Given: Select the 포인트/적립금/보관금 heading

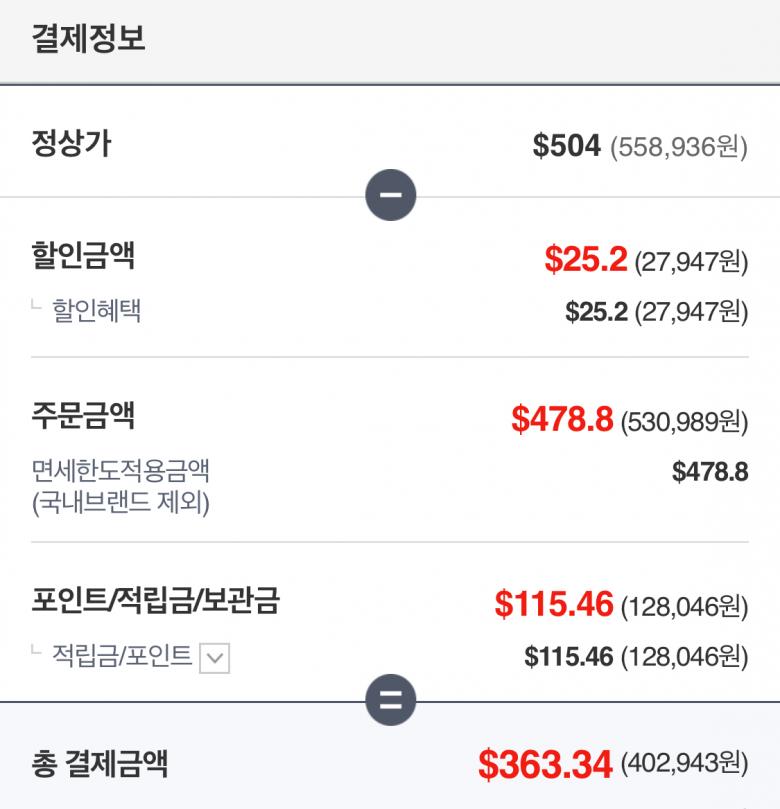Looking at the screenshot, I should (155, 600).
